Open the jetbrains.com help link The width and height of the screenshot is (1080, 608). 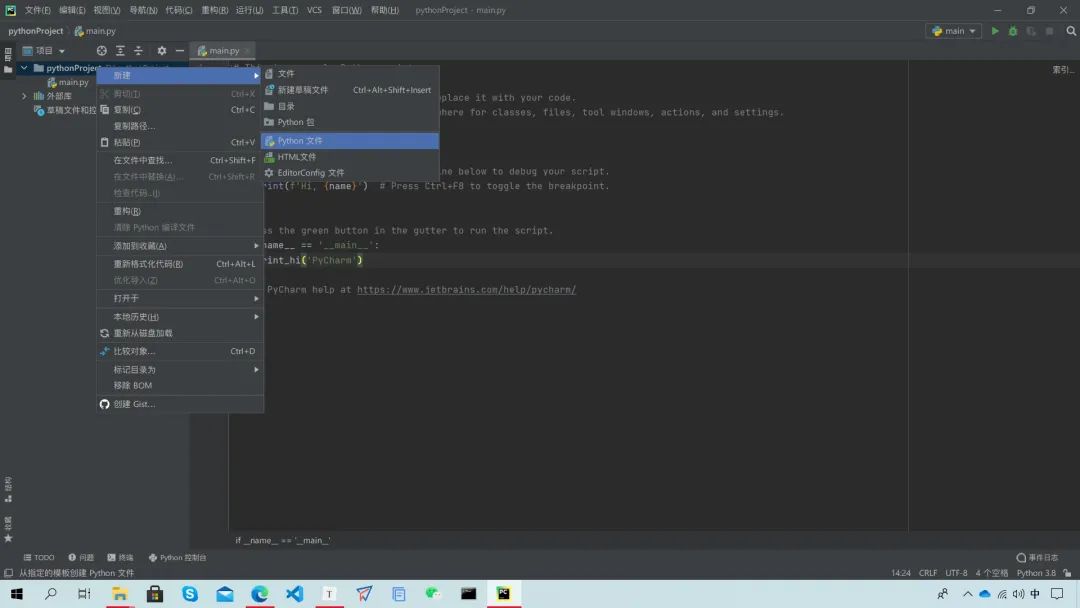click(x=466, y=290)
